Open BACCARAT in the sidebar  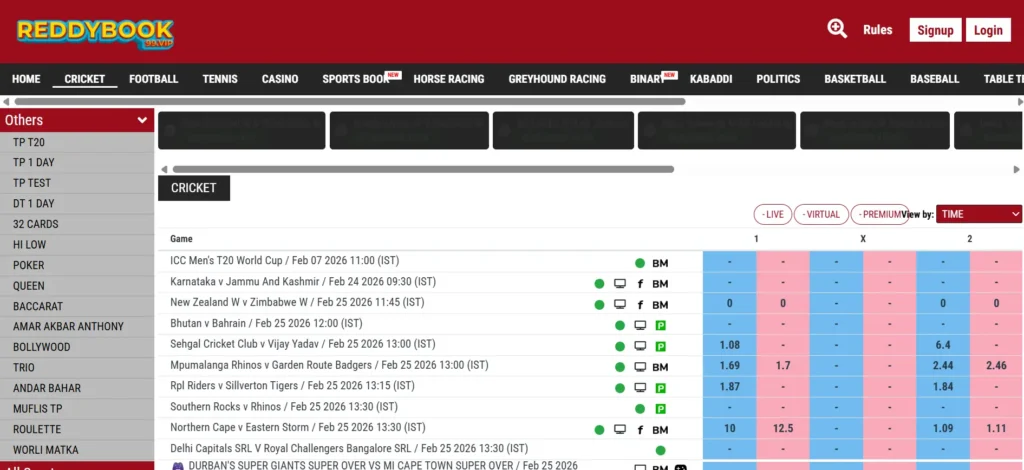click(77, 306)
